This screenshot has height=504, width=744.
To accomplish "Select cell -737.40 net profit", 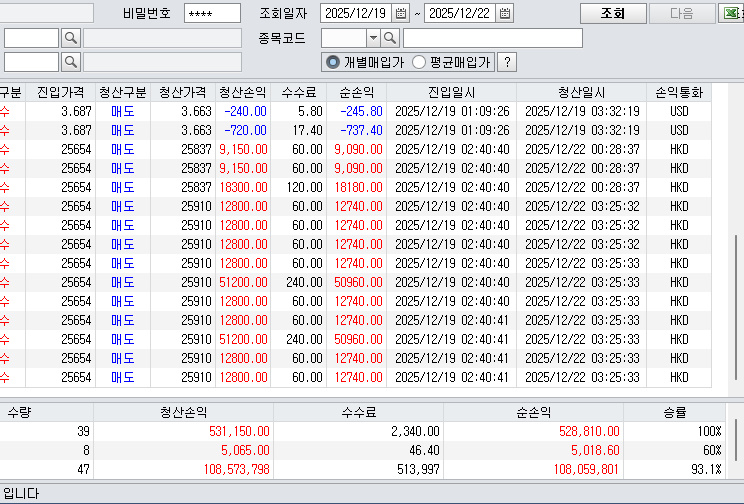I will (357, 131).
